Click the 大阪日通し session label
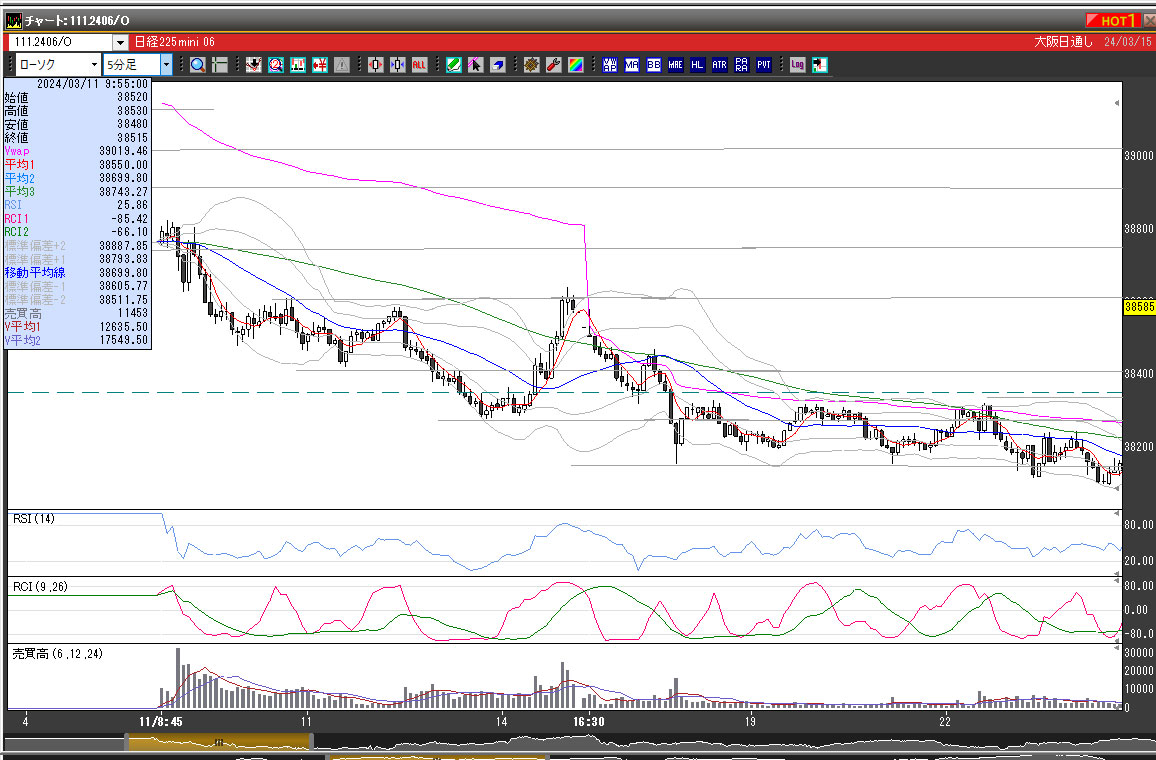This screenshot has width=1156, height=760. pyautogui.click(x=1063, y=42)
